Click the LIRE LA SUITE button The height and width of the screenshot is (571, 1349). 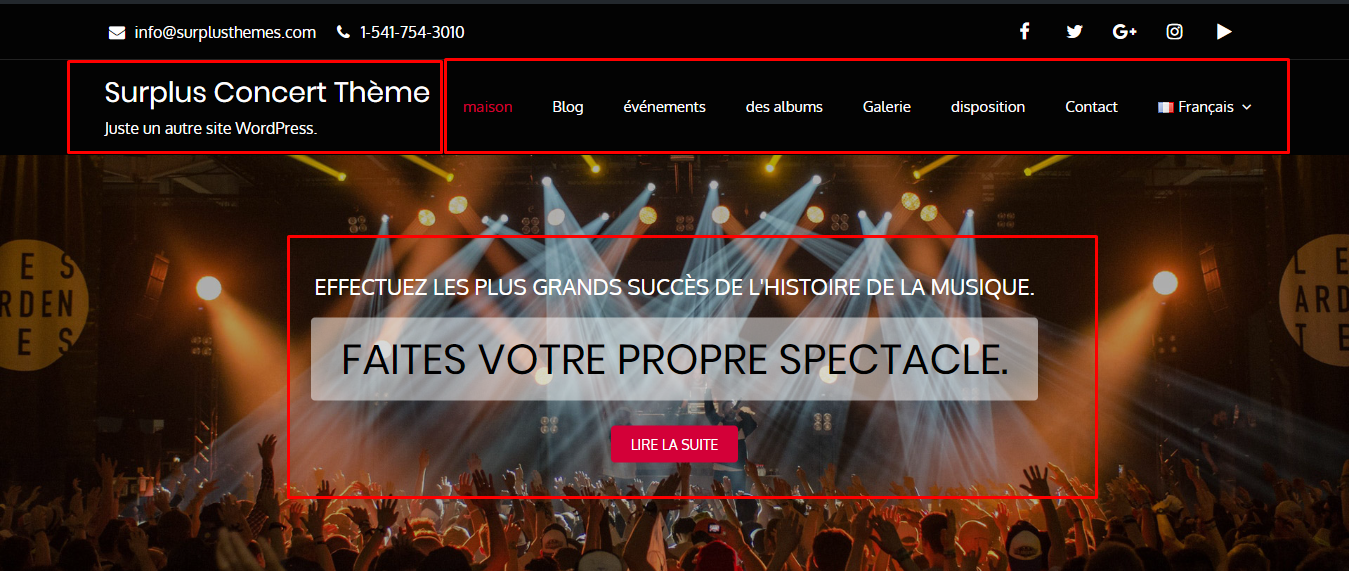point(674,445)
